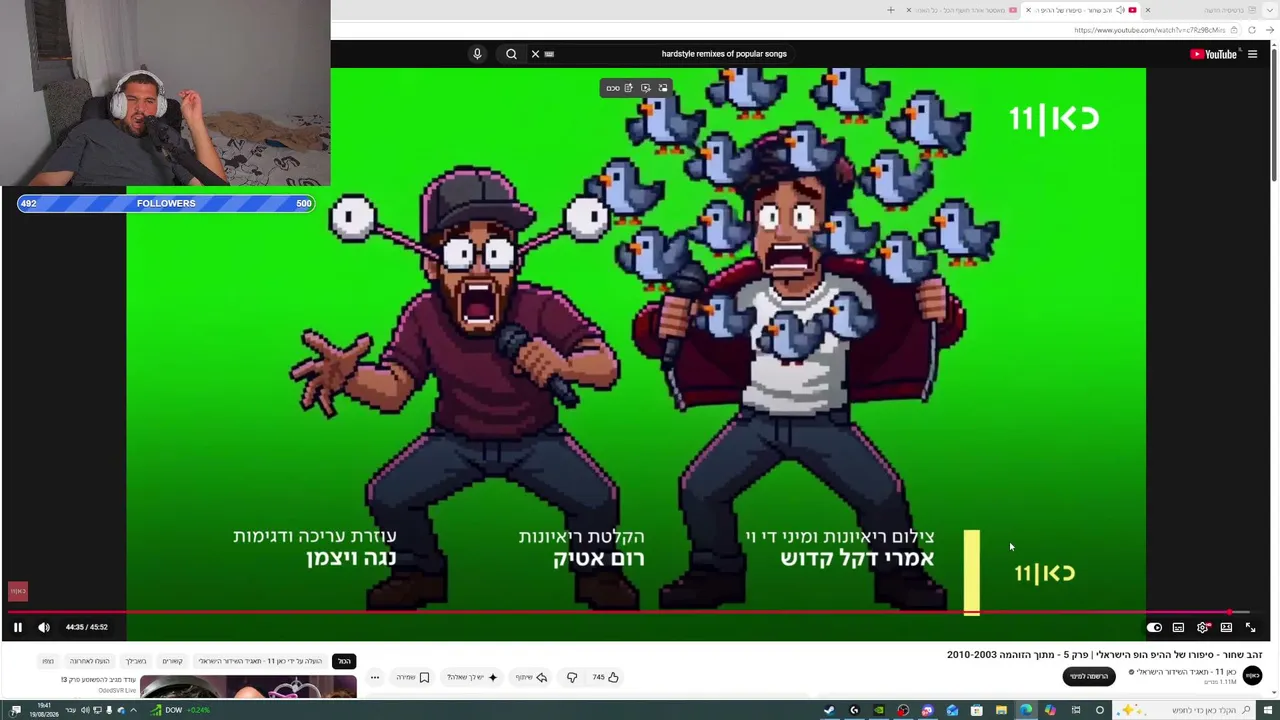
Task: Switch to the 'מאסטר שף' browser tab
Action: pyautogui.click(x=962, y=10)
